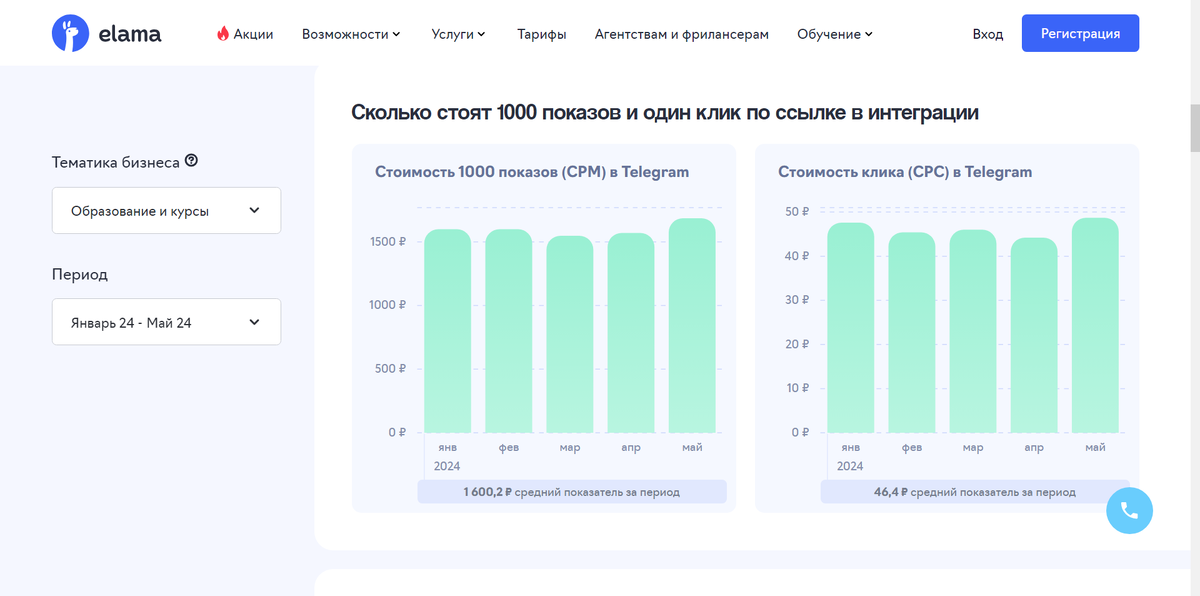Click the page heading about 1000 показов
The width and height of the screenshot is (1200, 596).
[665, 112]
